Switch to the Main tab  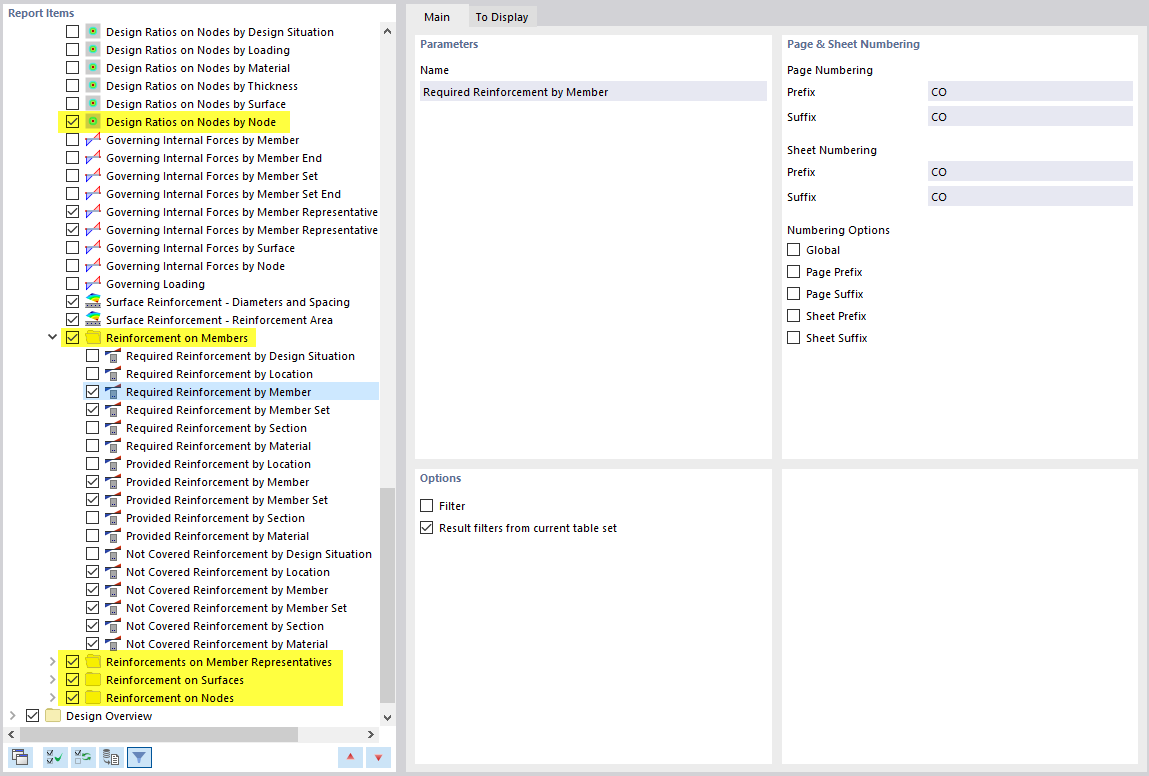(x=437, y=17)
